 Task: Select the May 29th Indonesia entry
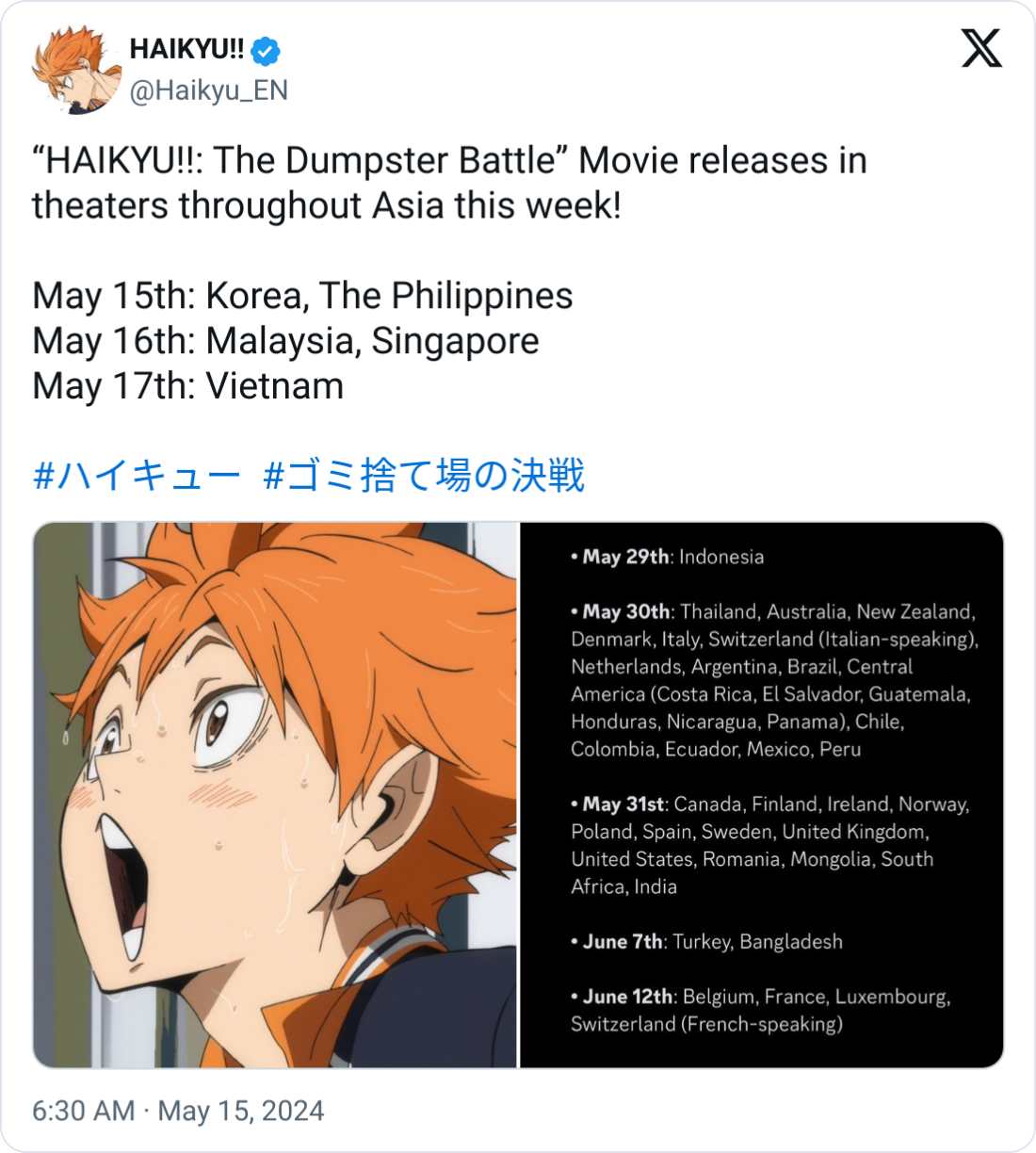[668, 557]
